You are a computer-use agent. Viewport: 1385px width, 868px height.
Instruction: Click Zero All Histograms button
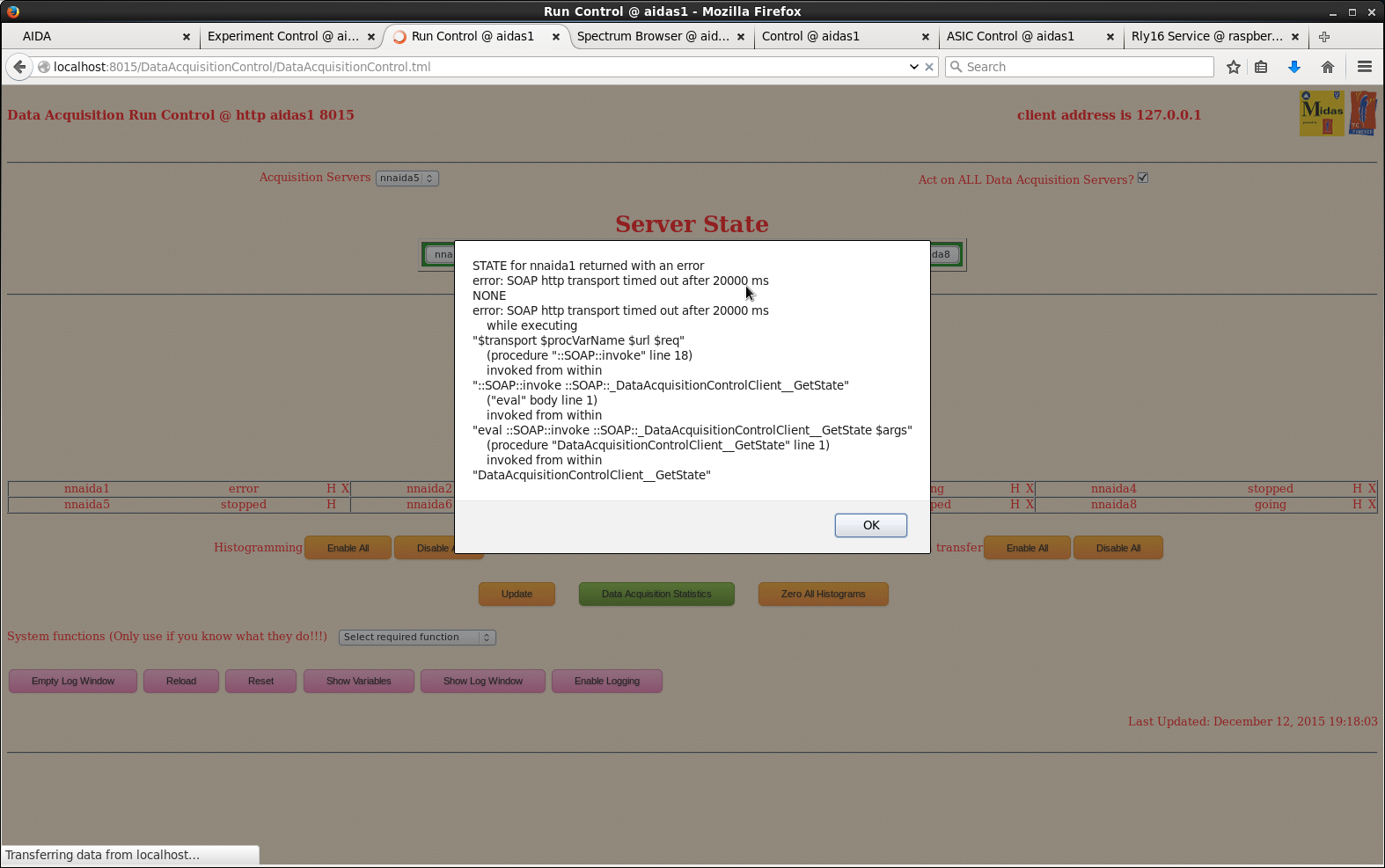[823, 594]
